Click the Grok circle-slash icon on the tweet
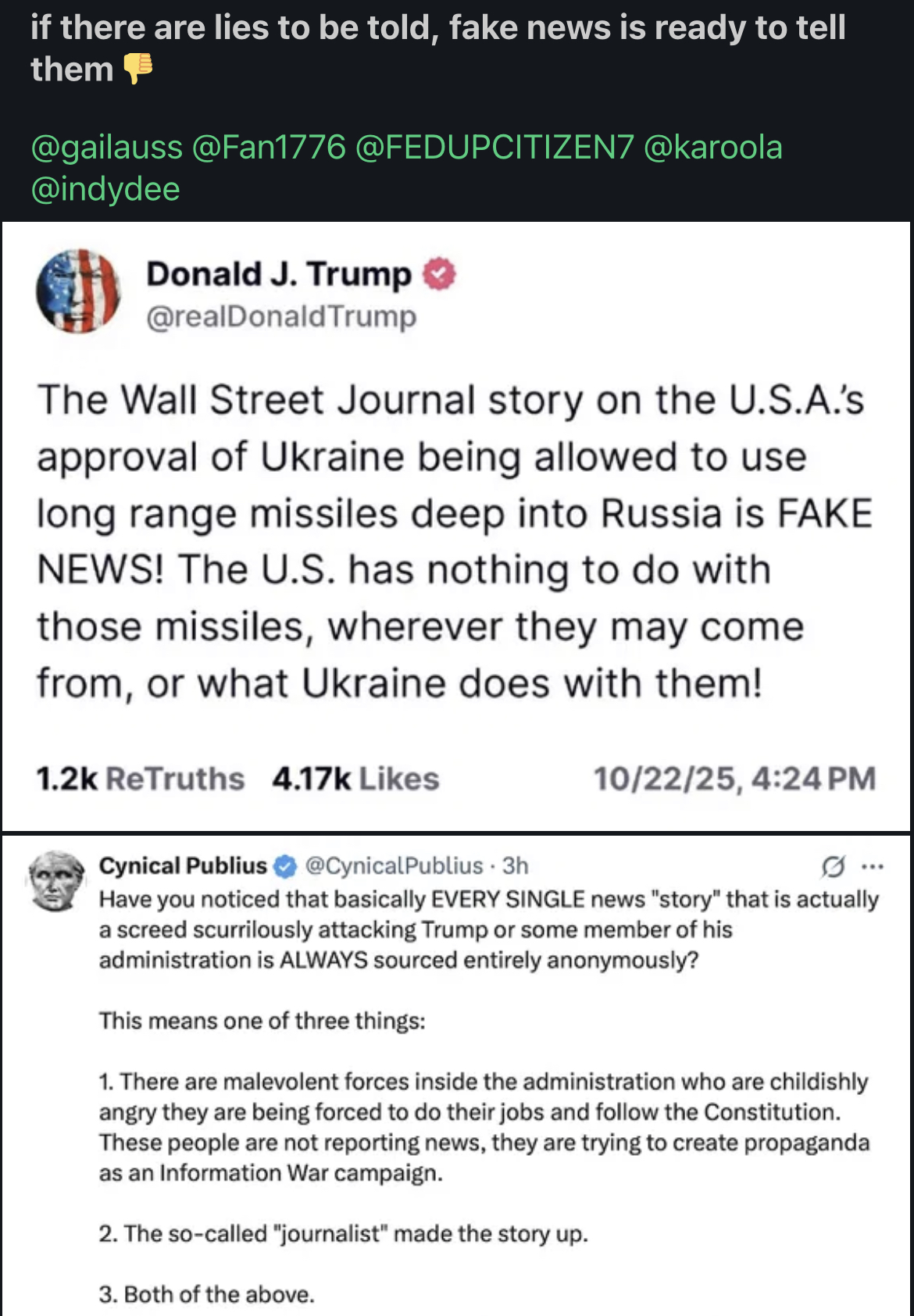Image resolution: width=914 pixels, height=1316 pixels. [x=833, y=866]
